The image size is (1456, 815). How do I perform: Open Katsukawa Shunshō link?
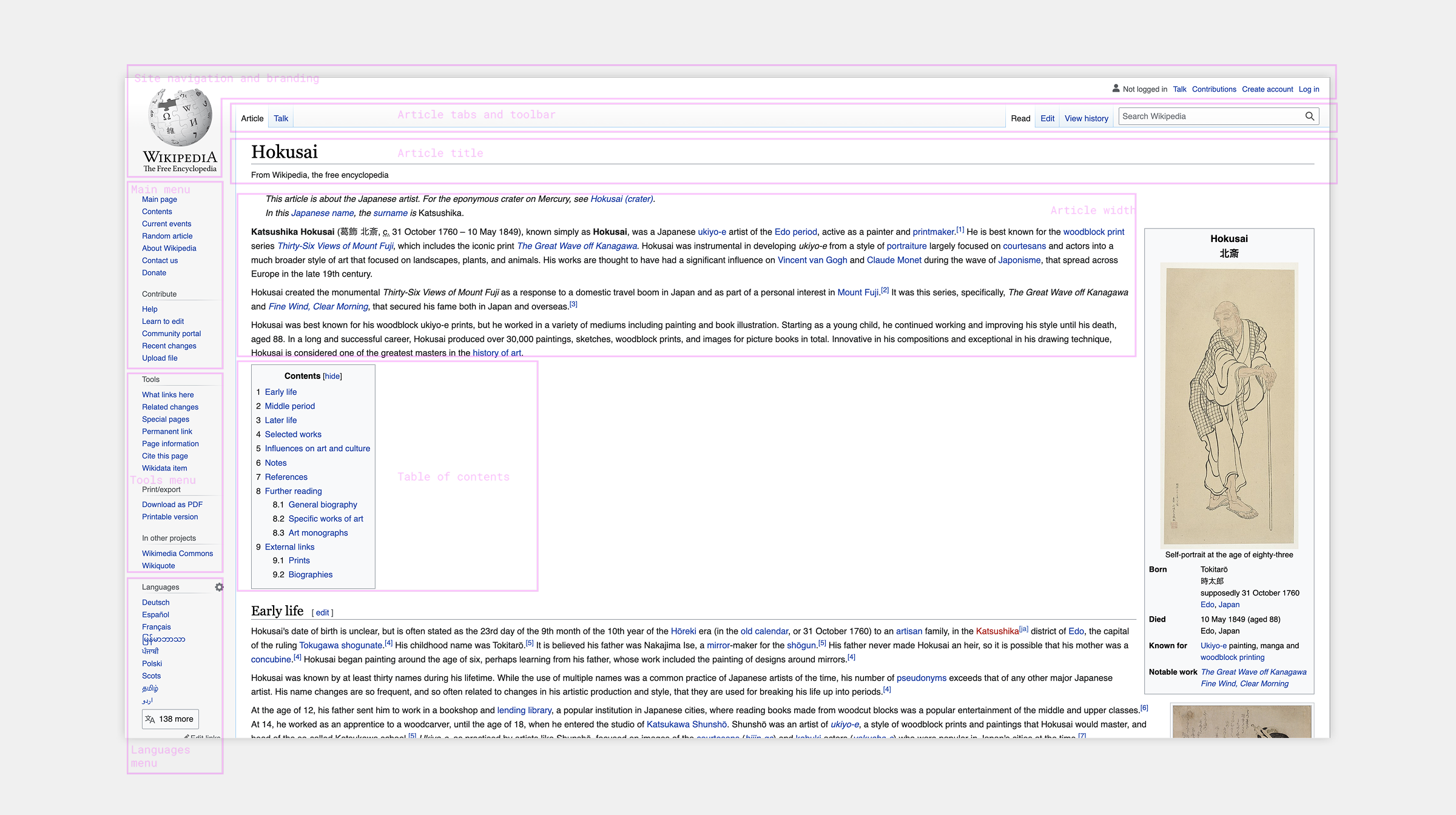[x=687, y=725]
